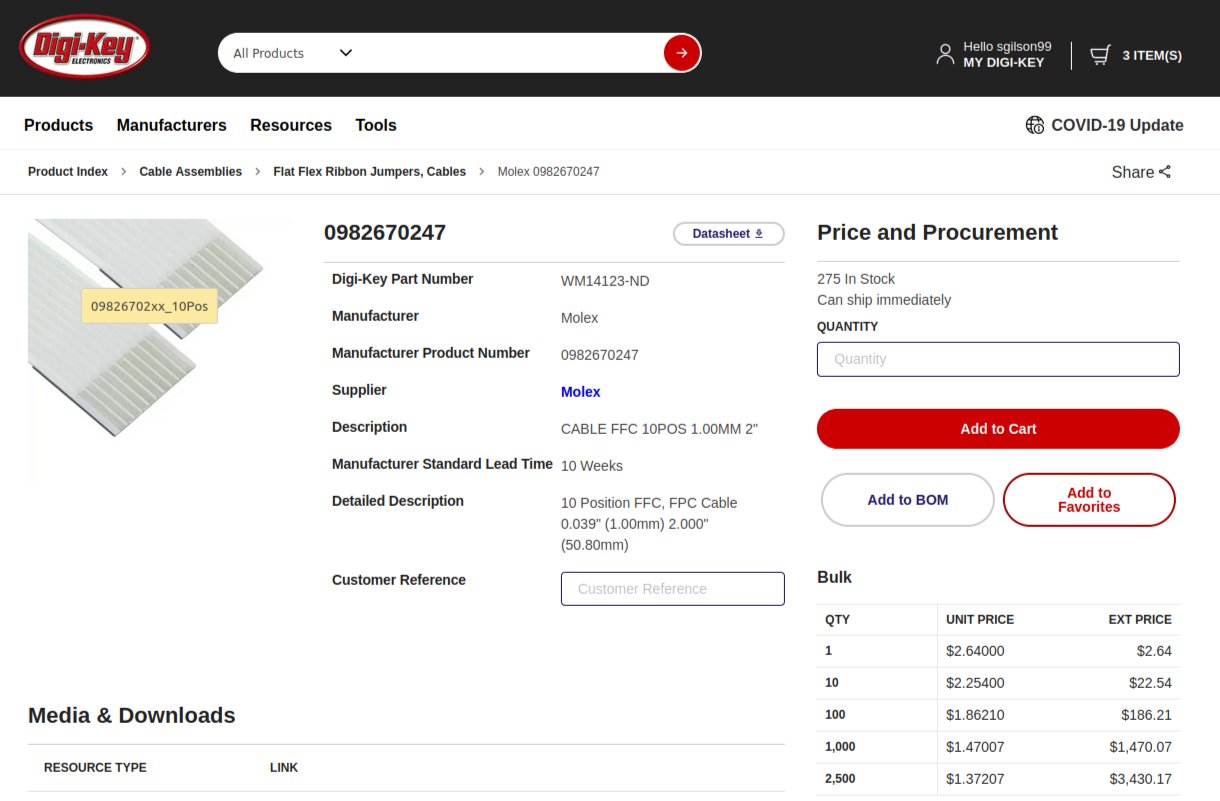The image size is (1220, 801).
Task: Click the Share icon
Action: [x=1165, y=172]
